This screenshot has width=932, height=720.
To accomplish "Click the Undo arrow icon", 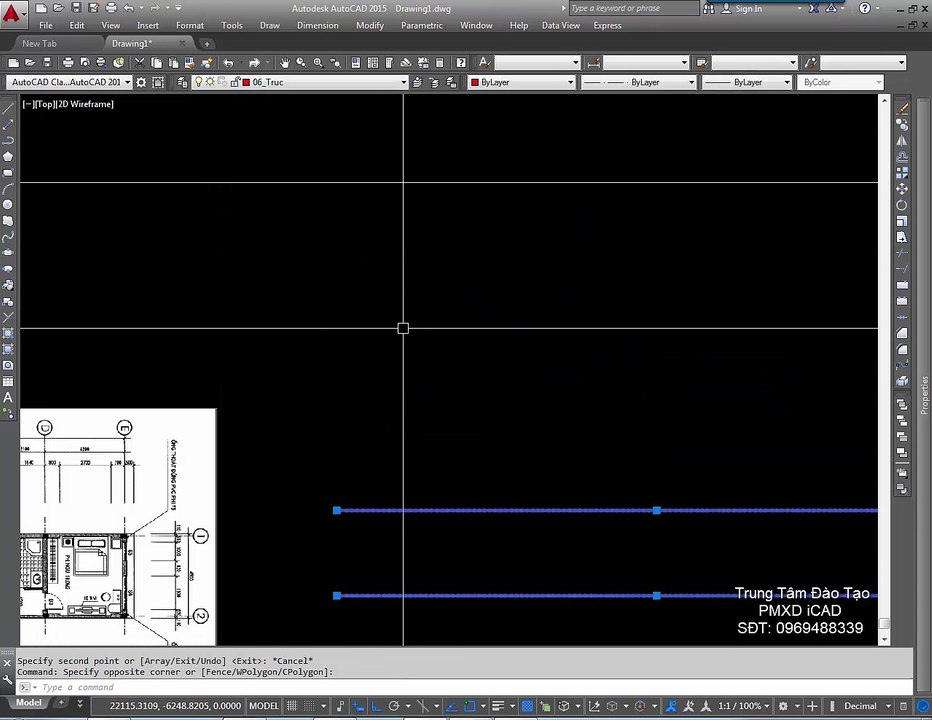I will pyautogui.click(x=228, y=62).
